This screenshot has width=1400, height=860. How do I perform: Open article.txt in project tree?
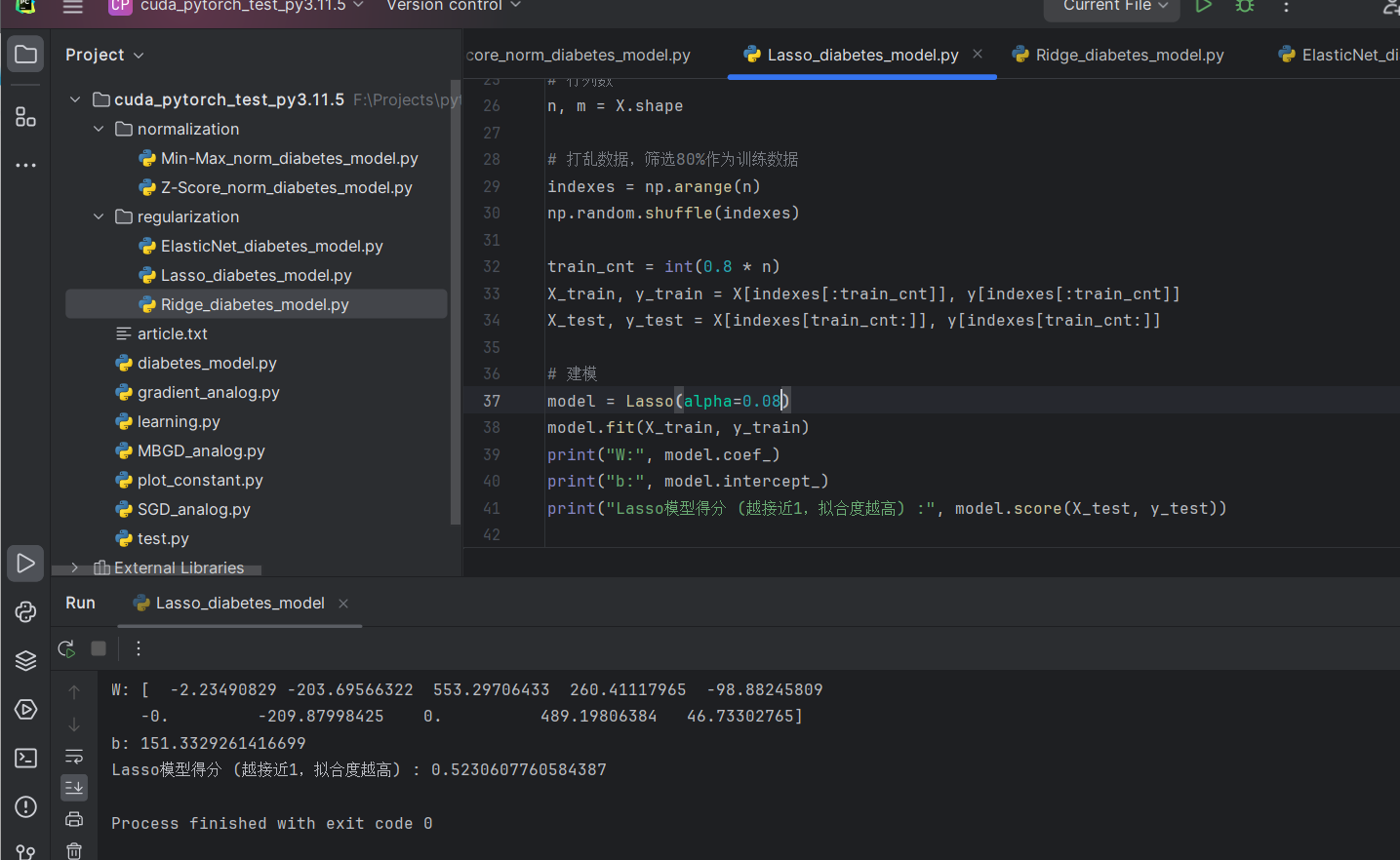click(162, 333)
